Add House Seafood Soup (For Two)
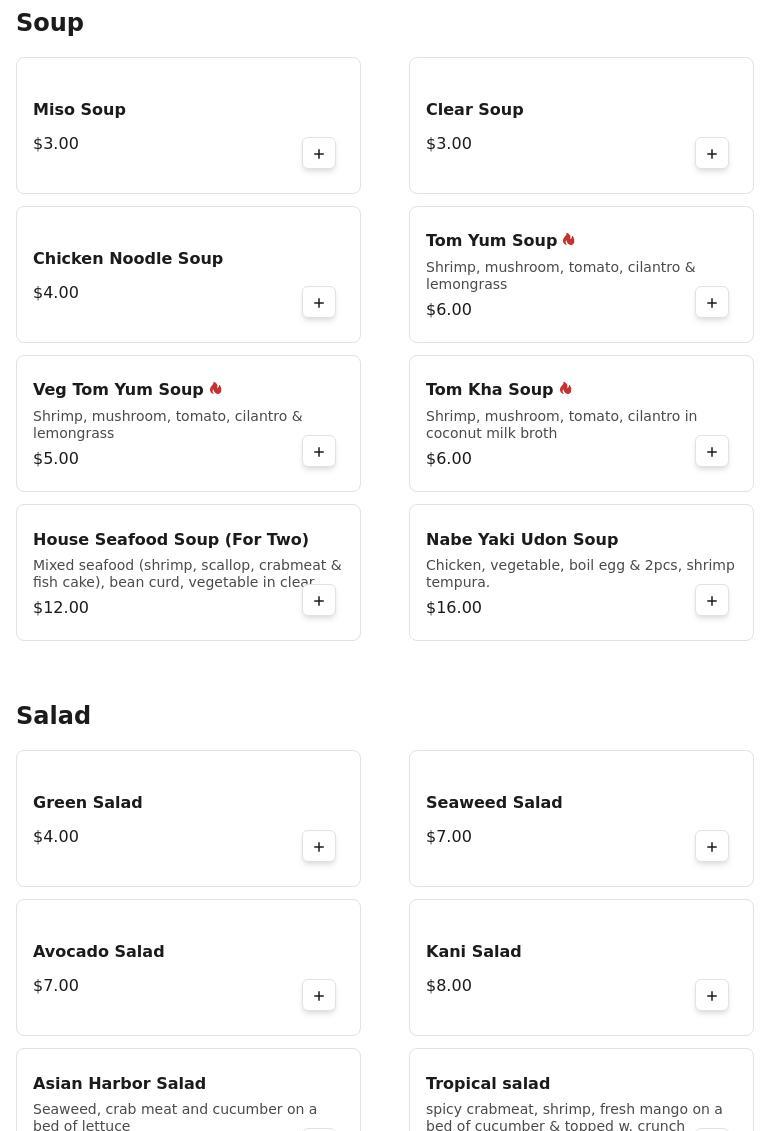This screenshot has height=1131, width=770. tap(319, 601)
